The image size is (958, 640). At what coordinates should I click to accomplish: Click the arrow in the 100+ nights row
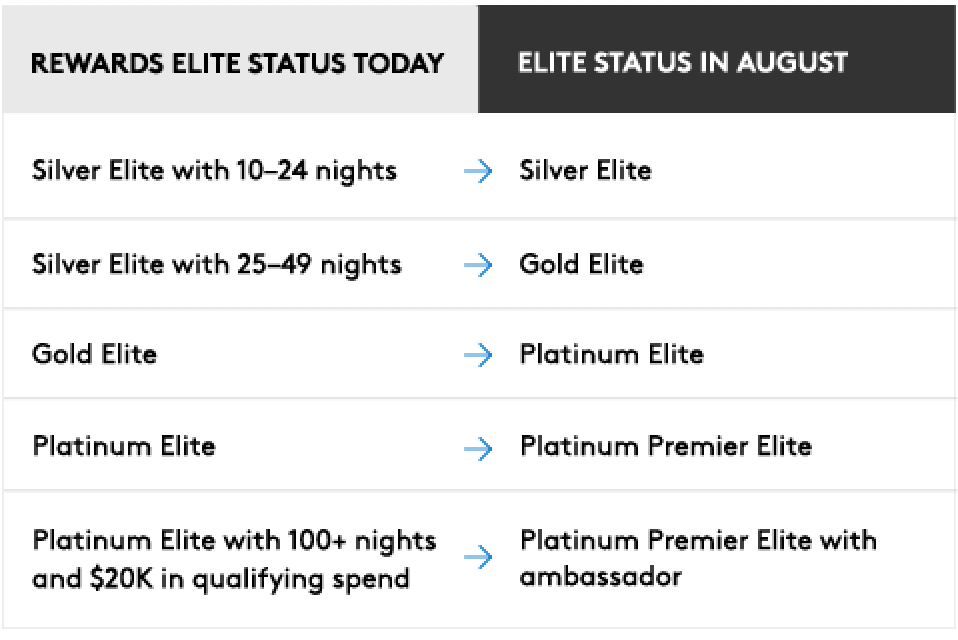(x=478, y=558)
